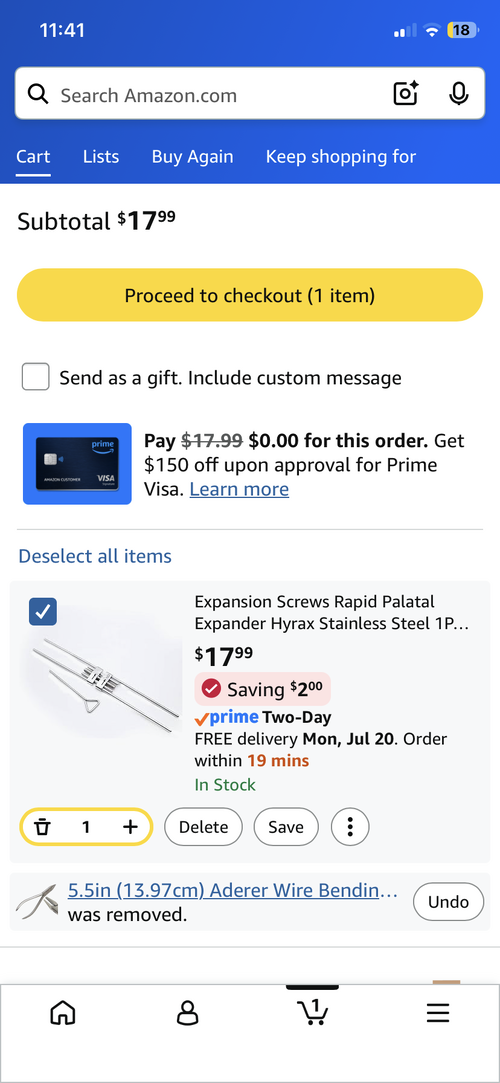Tap the camera lens search icon
This screenshot has height=1083, width=500.
(406, 94)
